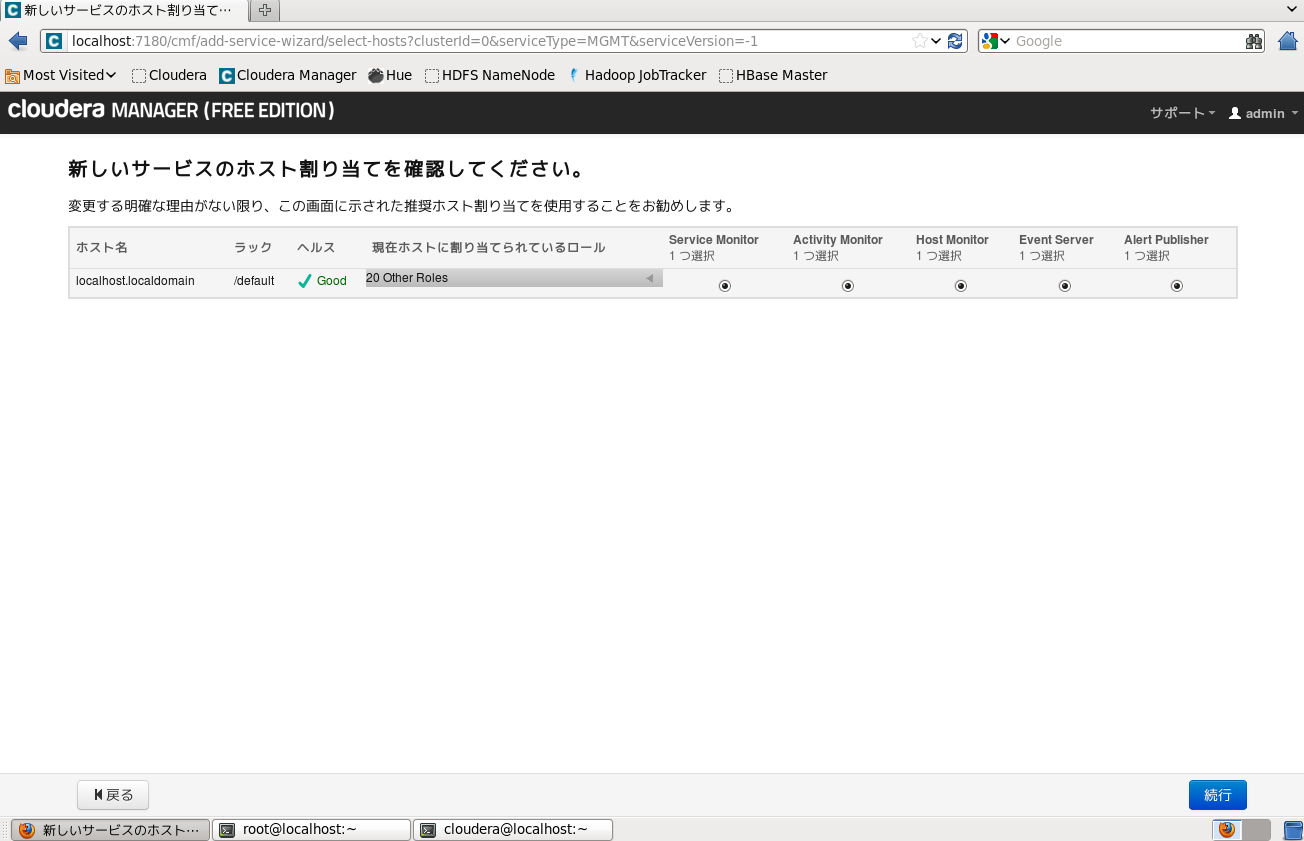The height and width of the screenshot is (841, 1304).
Task: Expand the 20 Other Roles list
Action: pos(514,278)
